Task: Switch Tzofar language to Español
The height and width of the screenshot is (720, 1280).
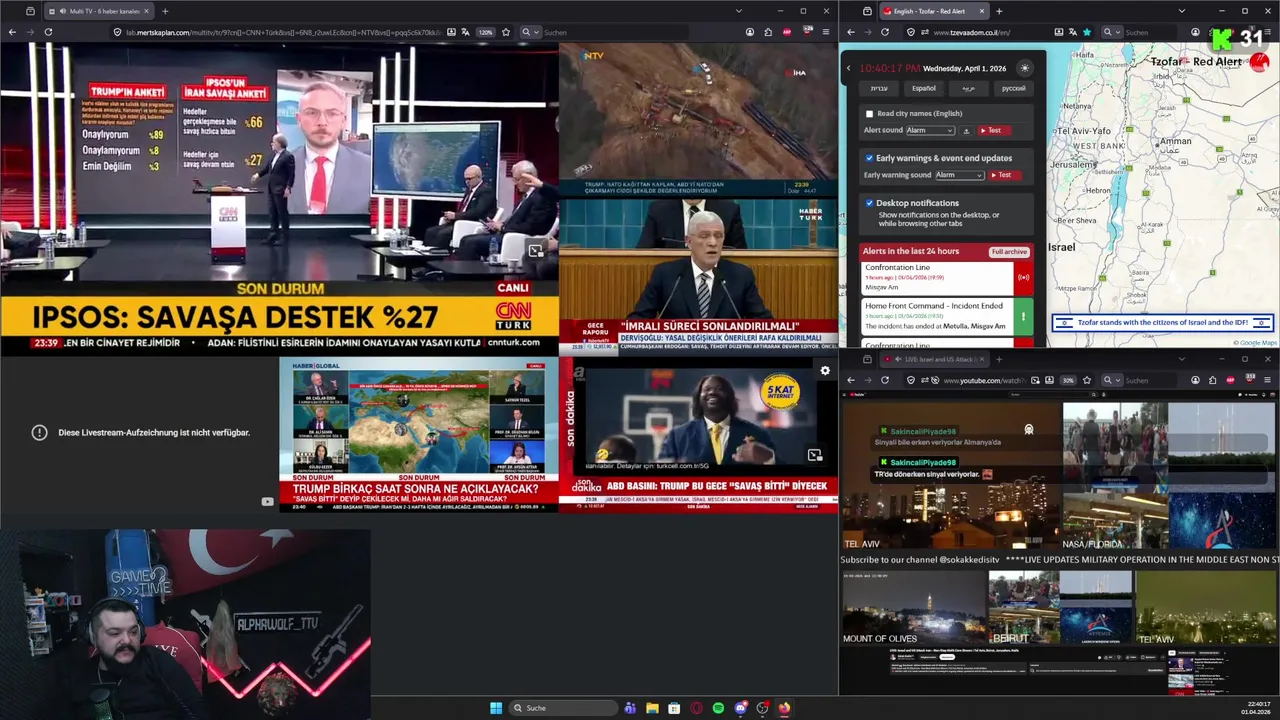Action: click(x=924, y=88)
